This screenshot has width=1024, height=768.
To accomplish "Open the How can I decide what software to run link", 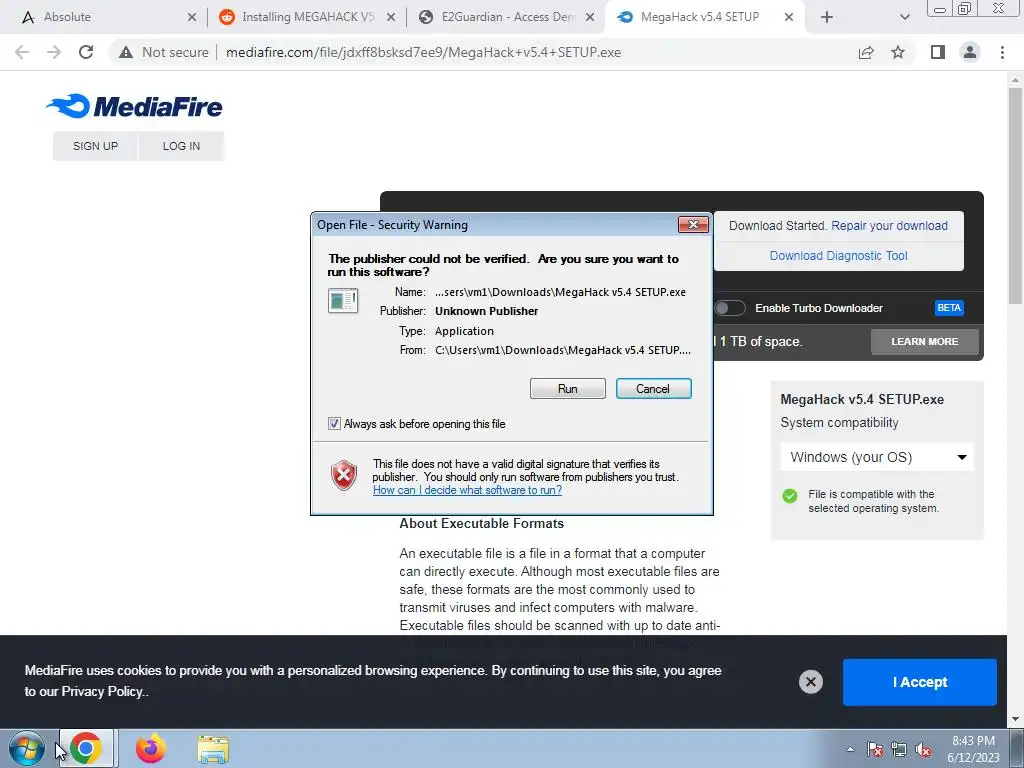I will (x=468, y=490).
